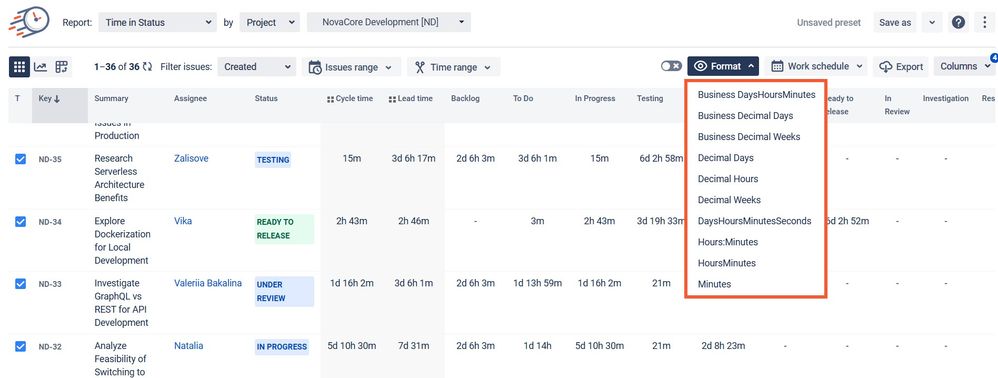Click the UNDER REVIEW status badge
This screenshot has width=998, height=378.
point(284,291)
